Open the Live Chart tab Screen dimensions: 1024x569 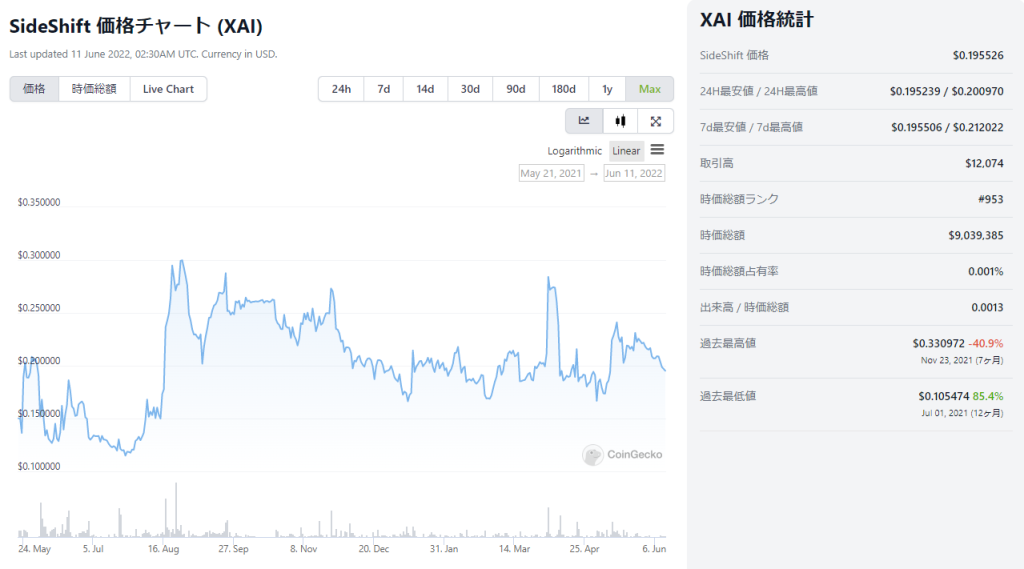tap(168, 89)
